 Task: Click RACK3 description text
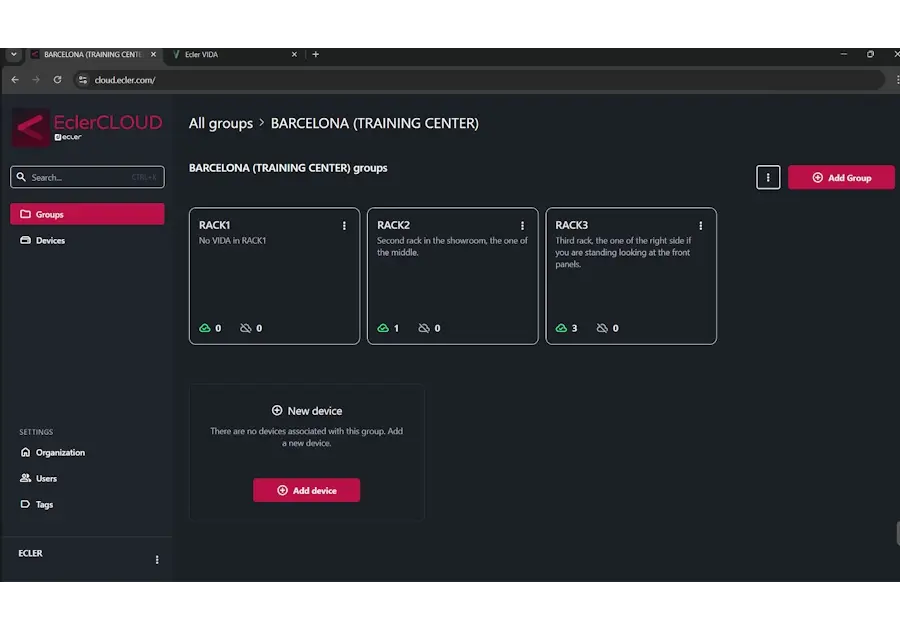[x=623, y=252]
